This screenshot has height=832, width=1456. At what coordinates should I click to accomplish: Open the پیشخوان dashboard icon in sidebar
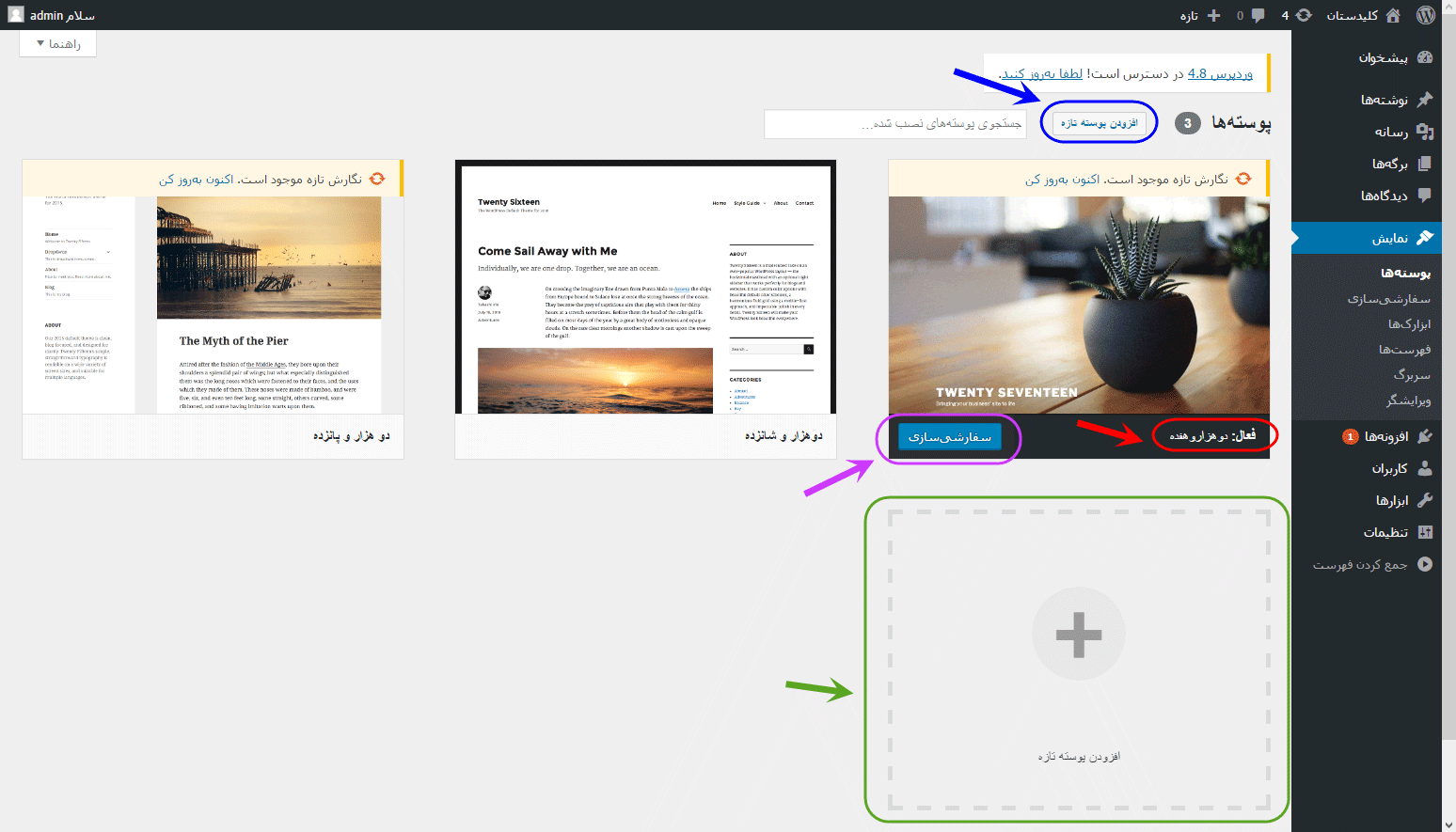(x=1425, y=57)
